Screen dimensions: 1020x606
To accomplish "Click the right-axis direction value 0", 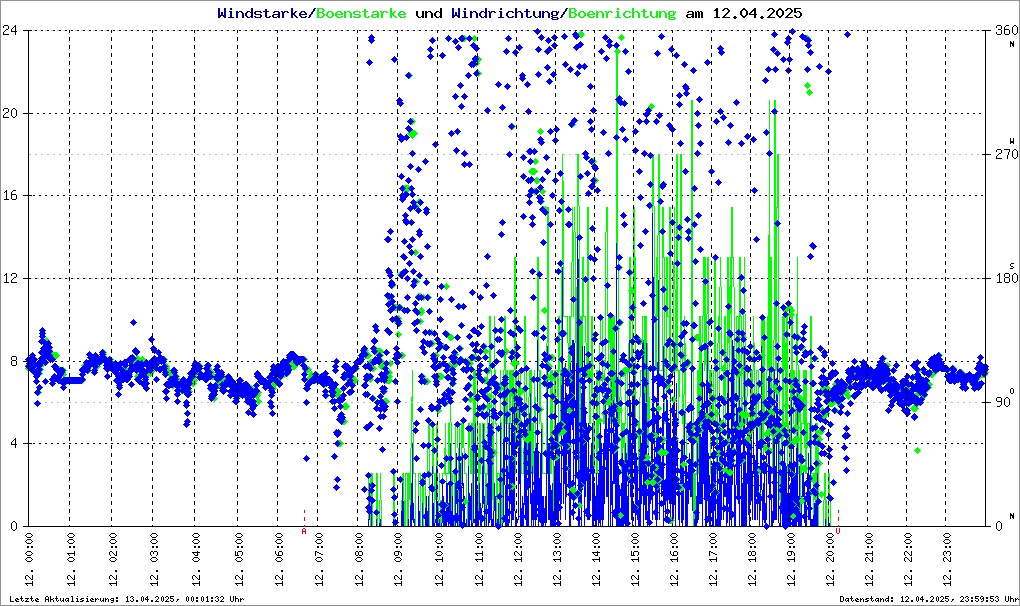I will pos(999,526).
